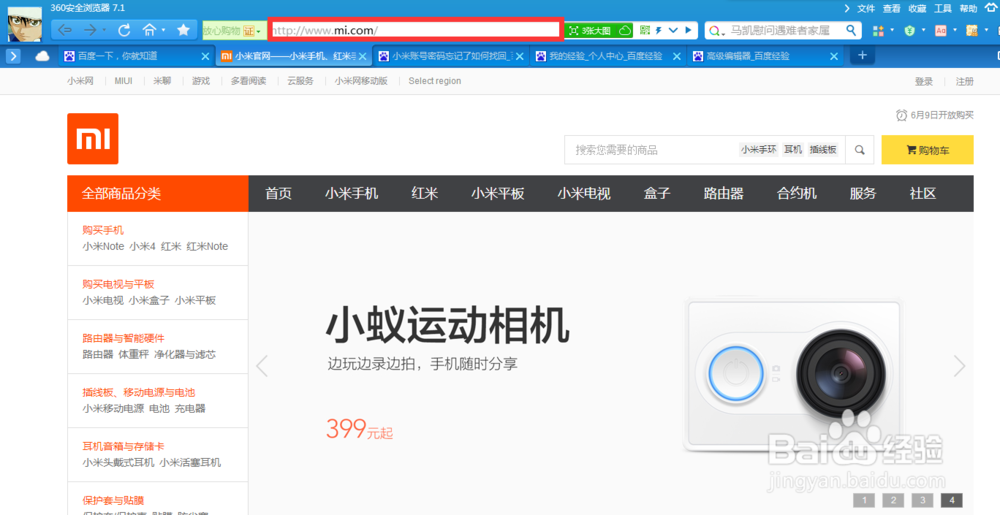The width and height of the screenshot is (1000, 515).
Task: Submit the site search magnifier button
Action: click(860, 150)
